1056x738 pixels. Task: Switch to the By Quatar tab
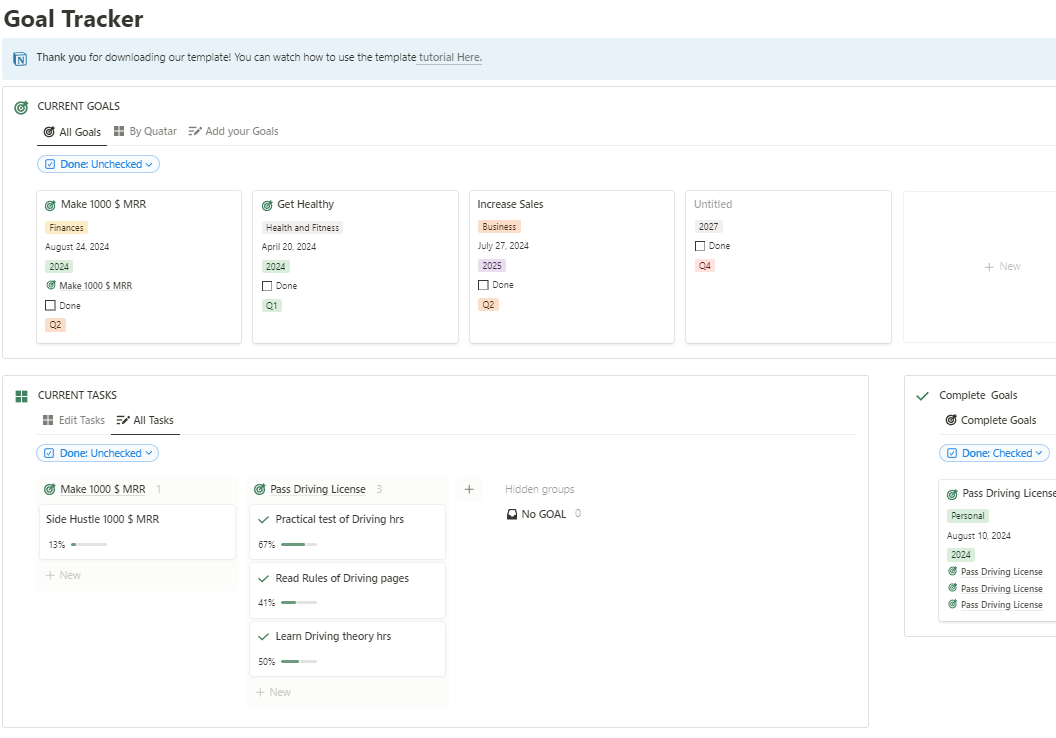(x=145, y=132)
